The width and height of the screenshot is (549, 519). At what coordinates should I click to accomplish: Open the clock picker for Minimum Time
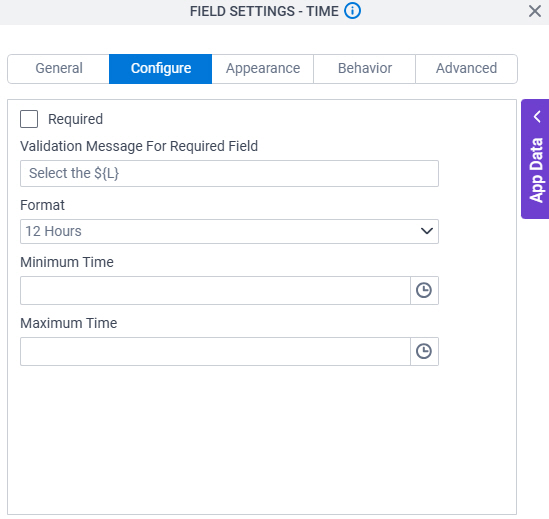tap(424, 290)
